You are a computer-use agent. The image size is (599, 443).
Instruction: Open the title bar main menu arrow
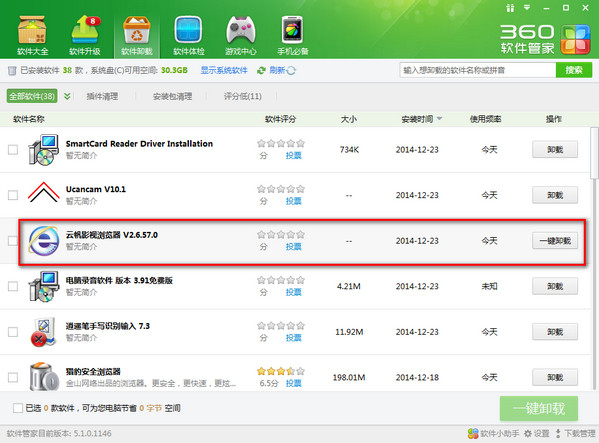[x=527, y=7]
